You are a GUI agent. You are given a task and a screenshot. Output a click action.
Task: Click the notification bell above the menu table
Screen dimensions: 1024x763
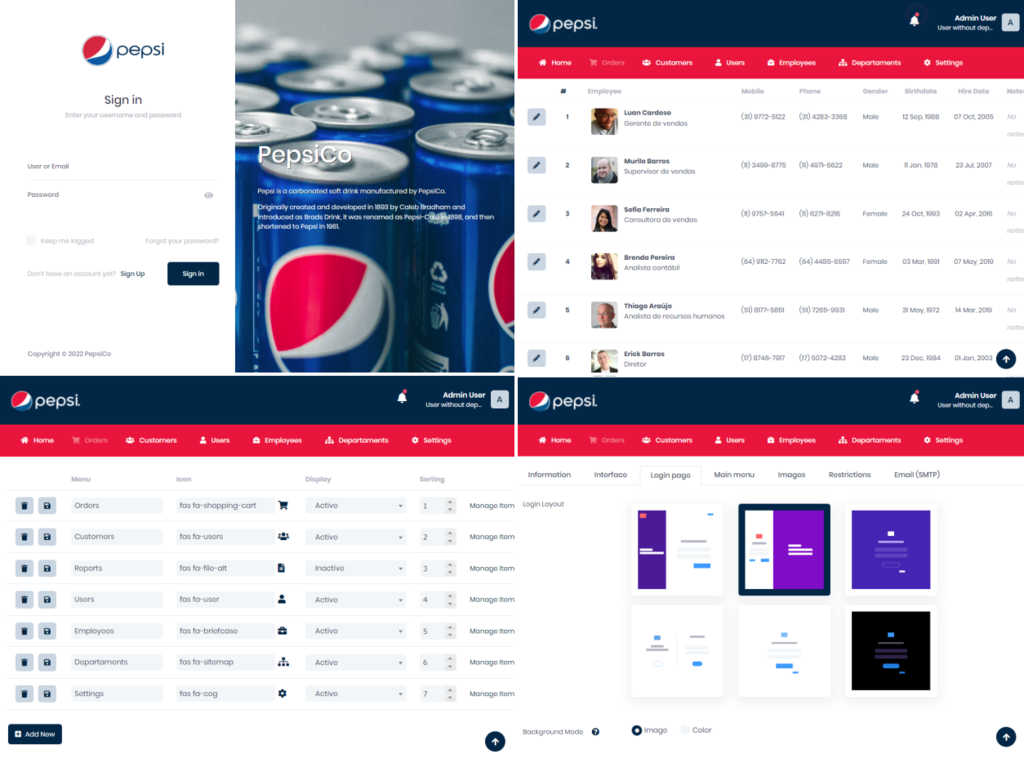402,397
